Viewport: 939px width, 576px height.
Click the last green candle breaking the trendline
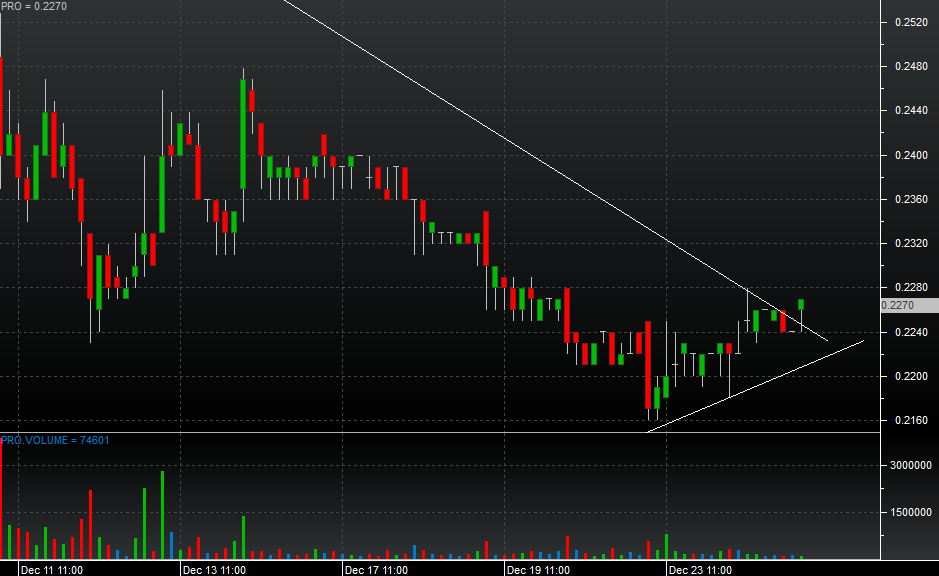[801, 304]
